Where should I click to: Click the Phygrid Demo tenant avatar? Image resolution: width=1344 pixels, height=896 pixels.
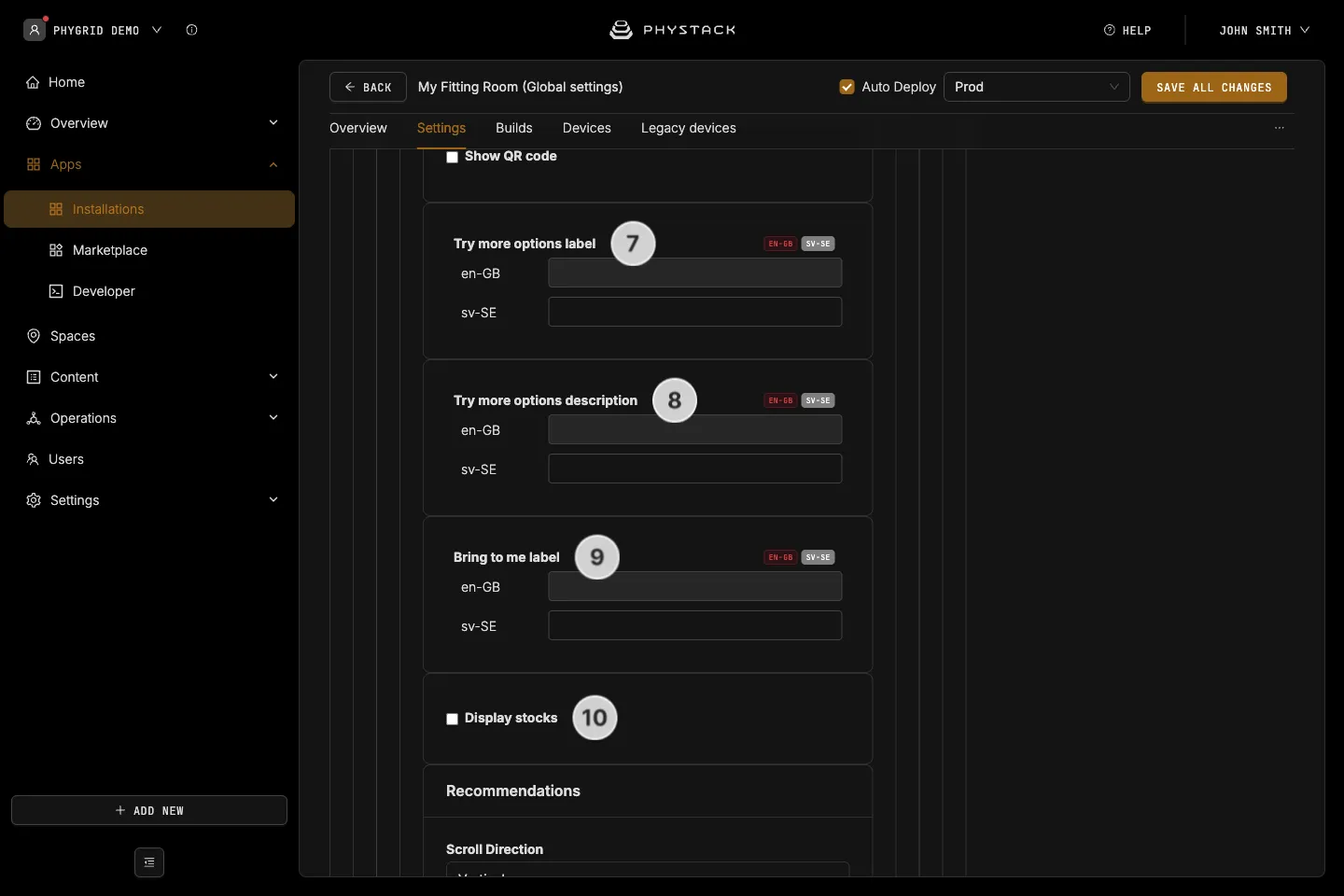point(35,30)
